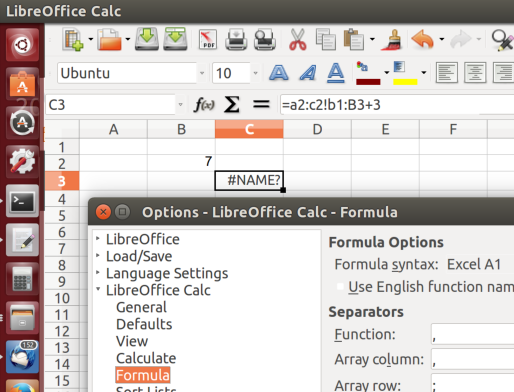
Task: Align cell text left
Action: (447, 72)
